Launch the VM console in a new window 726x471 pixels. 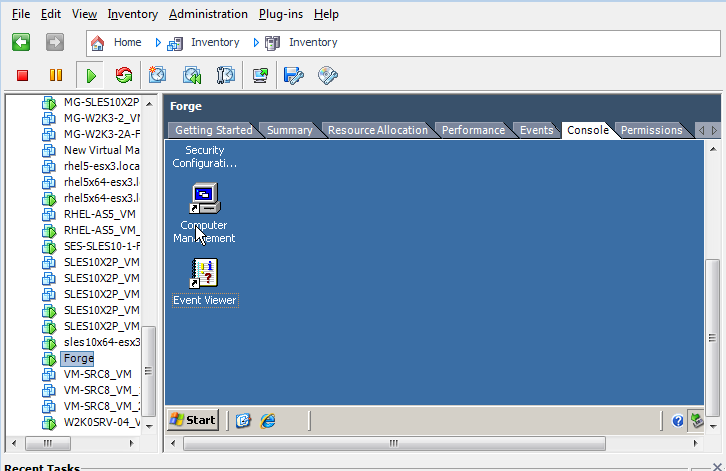260,75
